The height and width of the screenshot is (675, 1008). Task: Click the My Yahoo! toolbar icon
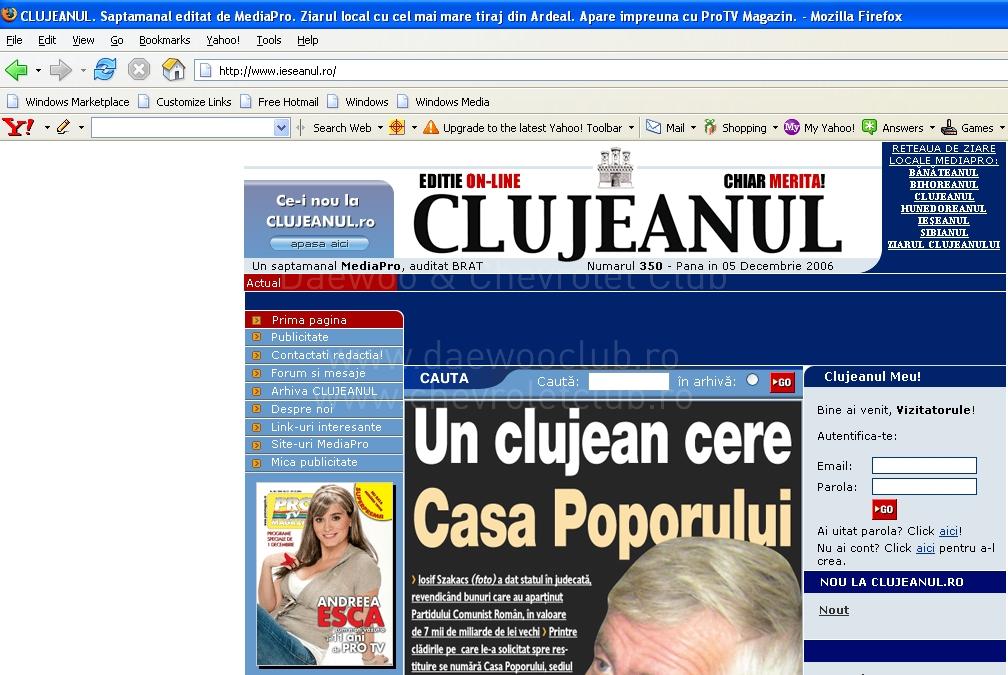tap(792, 127)
